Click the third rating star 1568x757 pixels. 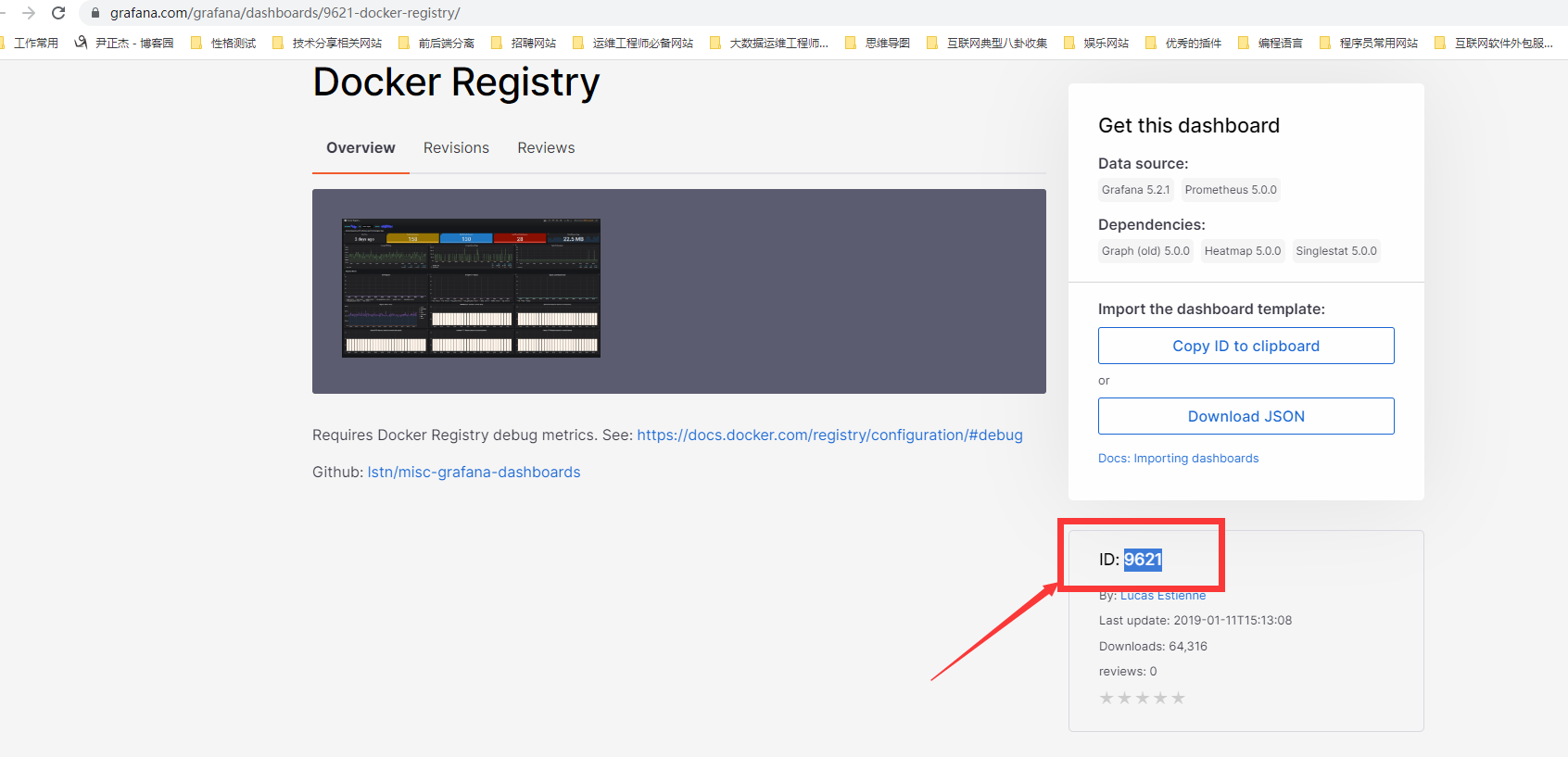[x=1143, y=698]
